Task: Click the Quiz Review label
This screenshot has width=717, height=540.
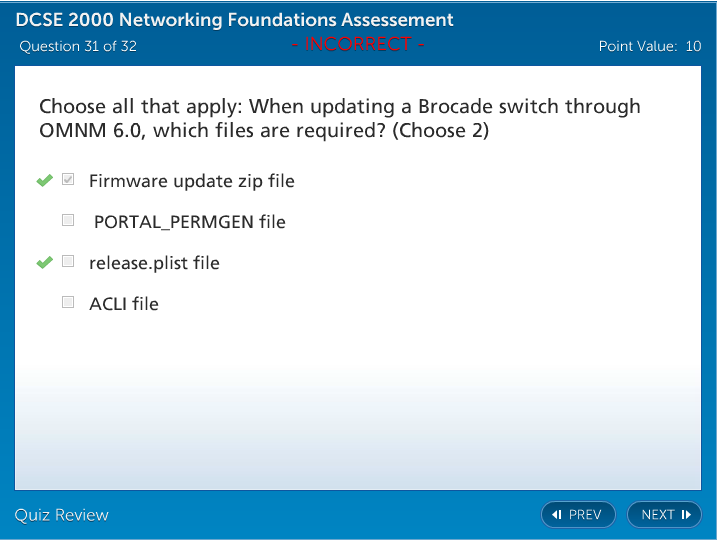Action: pyautogui.click(x=62, y=515)
